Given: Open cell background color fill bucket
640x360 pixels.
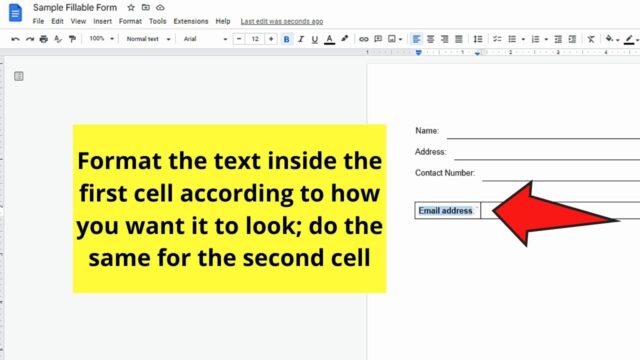Looking at the screenshot, I should point(610,39).
